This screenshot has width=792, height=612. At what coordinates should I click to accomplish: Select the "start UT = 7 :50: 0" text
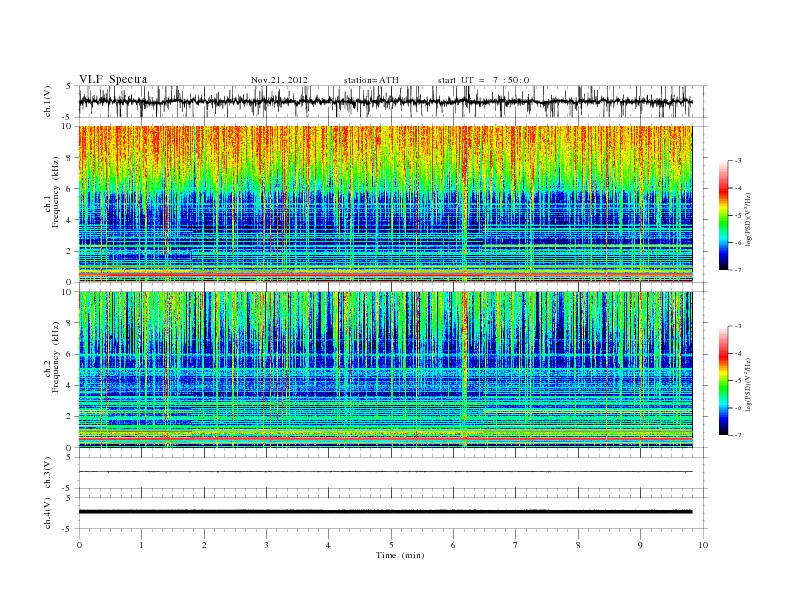(483, 80)
